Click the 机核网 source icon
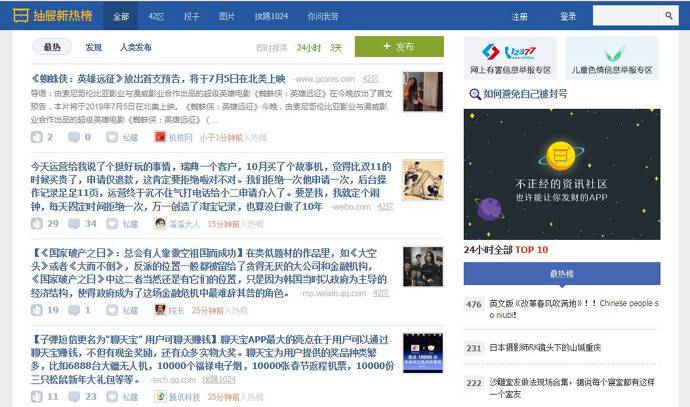This screenshot has height=407, width=690. (160, 137)
